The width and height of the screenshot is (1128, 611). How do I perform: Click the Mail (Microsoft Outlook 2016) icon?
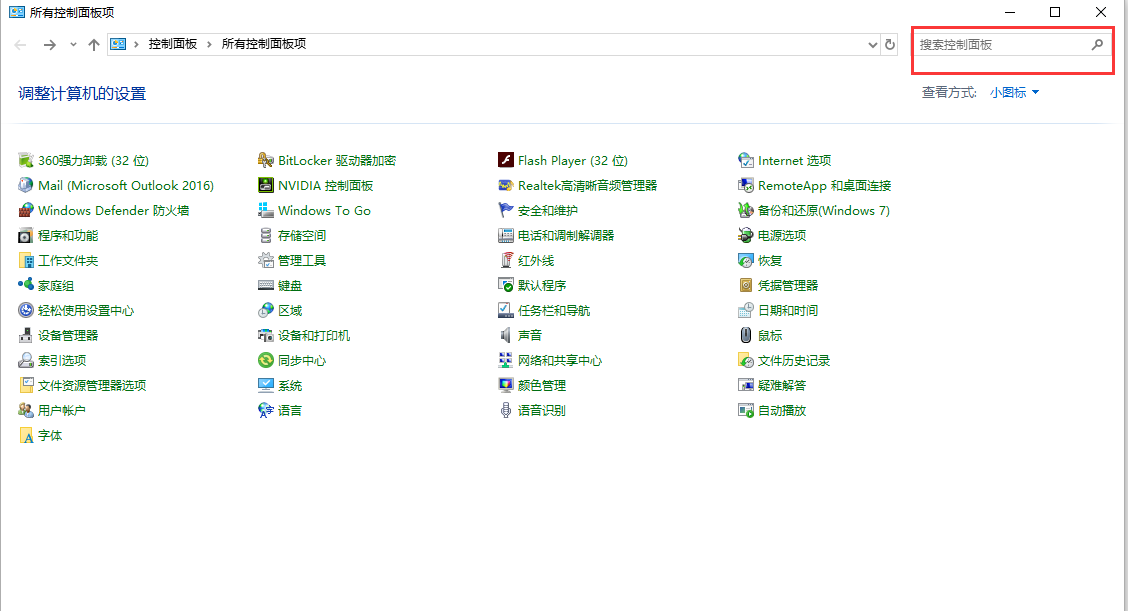pos(26,185)
